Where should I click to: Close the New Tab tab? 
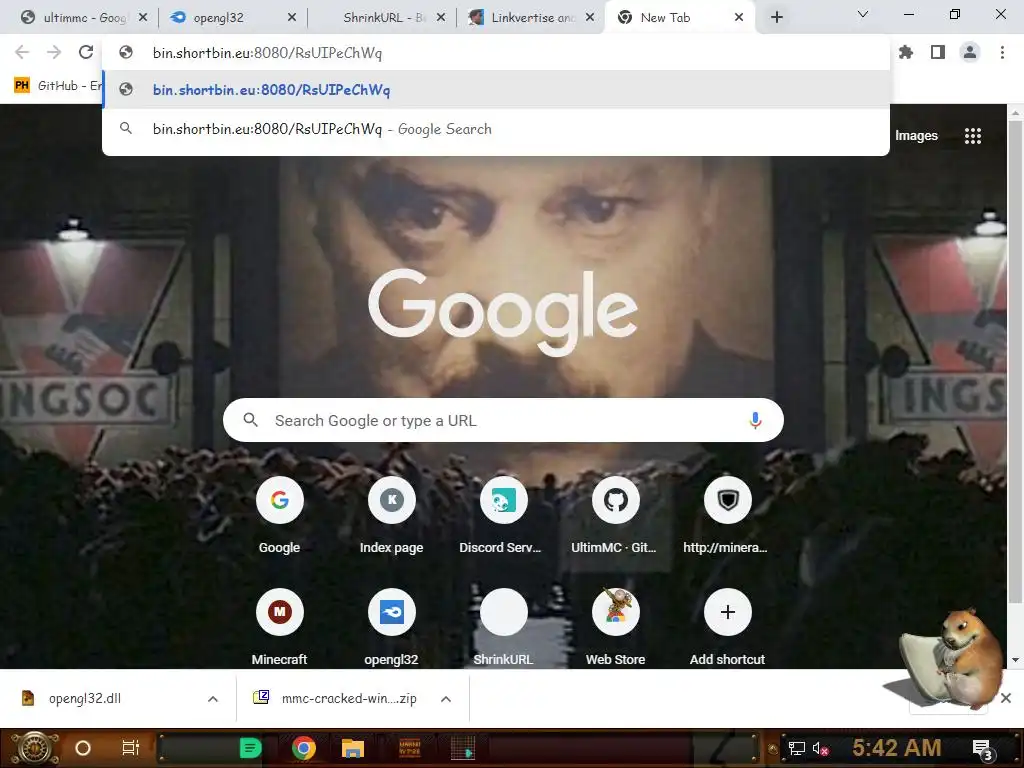coord(739,18)
